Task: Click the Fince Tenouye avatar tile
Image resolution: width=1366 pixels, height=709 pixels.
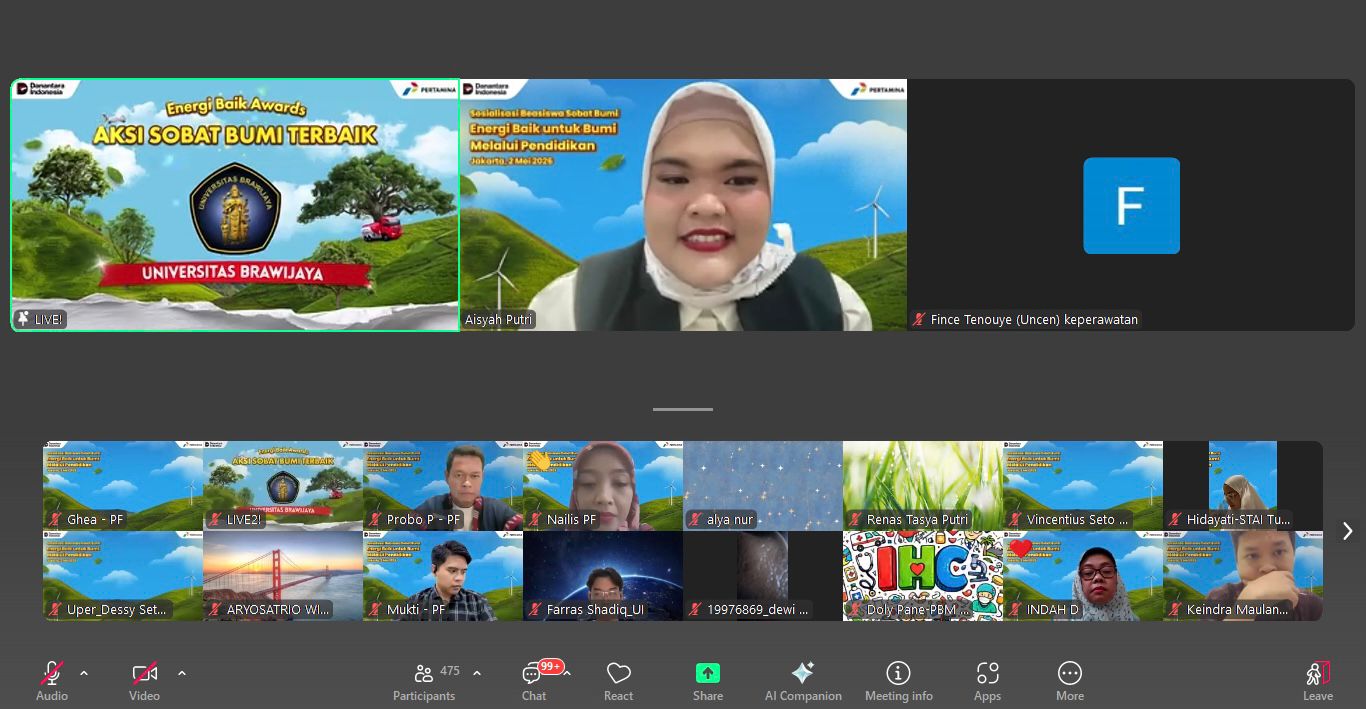Action: 1131,205
